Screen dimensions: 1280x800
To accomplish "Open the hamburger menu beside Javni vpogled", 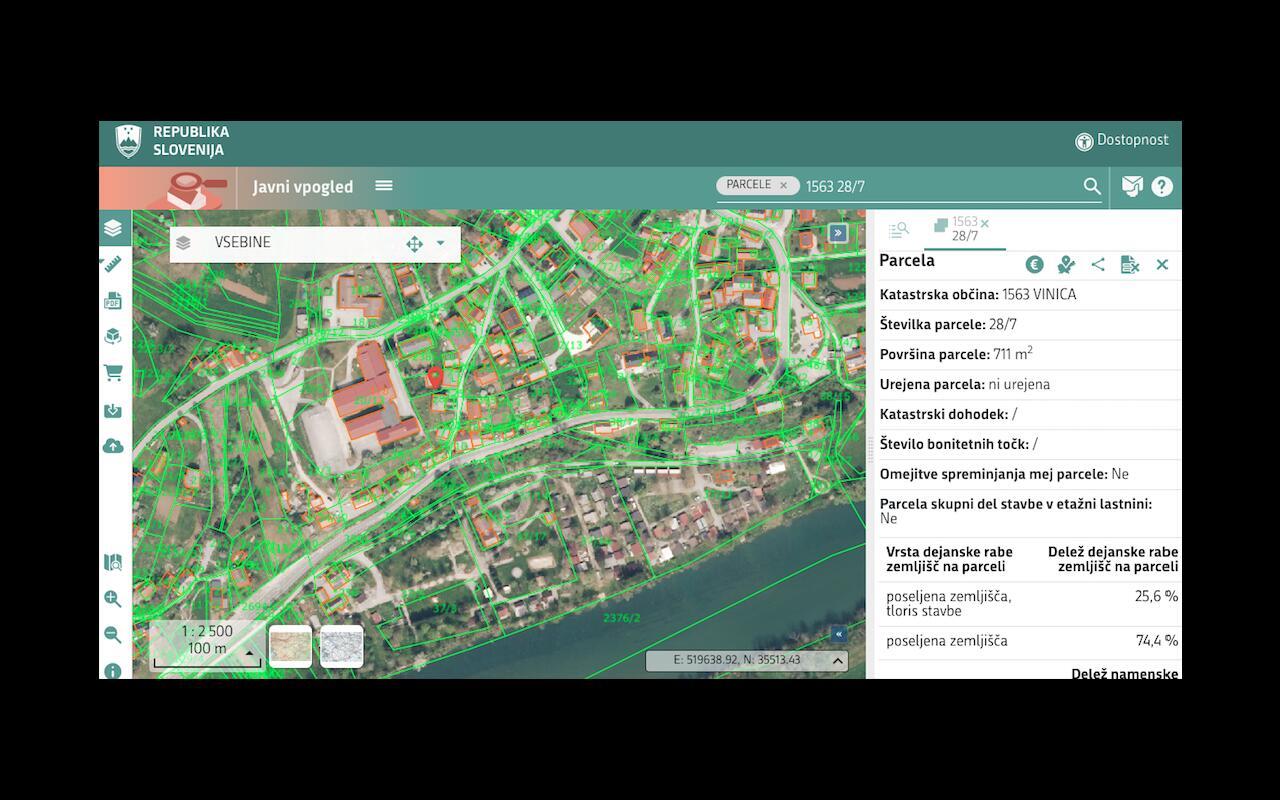I will [x=384, y=186].
